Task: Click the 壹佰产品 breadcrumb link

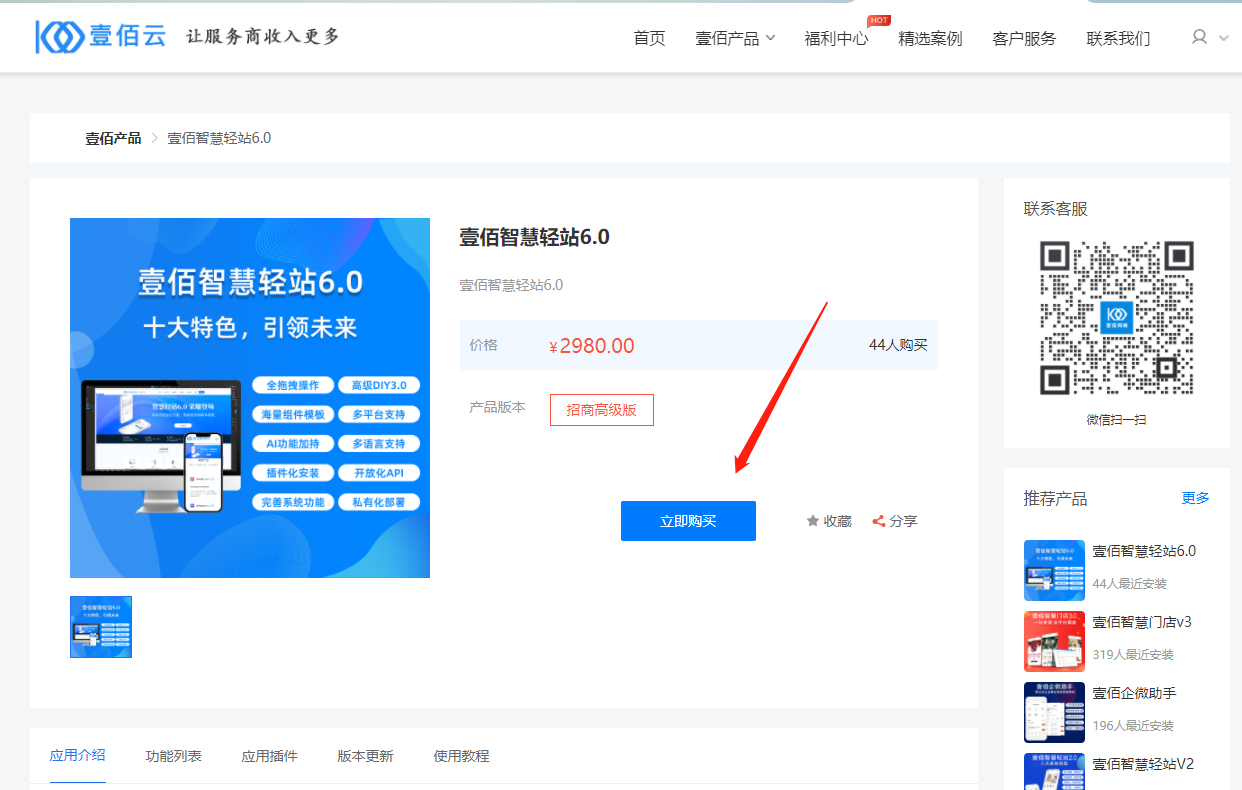Action: tap(113, 138)
